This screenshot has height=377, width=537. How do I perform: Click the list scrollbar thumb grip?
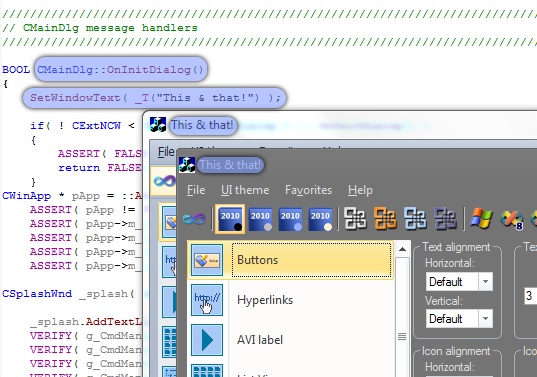tap(402, 337)
